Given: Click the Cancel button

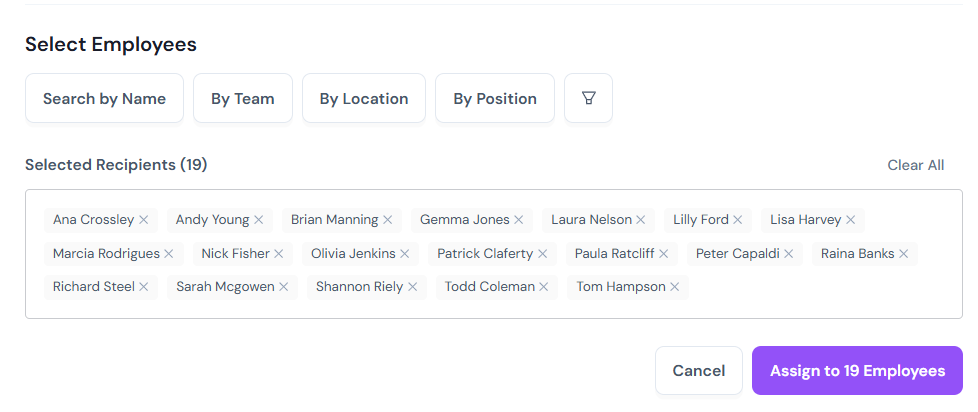Looking at the screenshot, I should tap(699, 371).
